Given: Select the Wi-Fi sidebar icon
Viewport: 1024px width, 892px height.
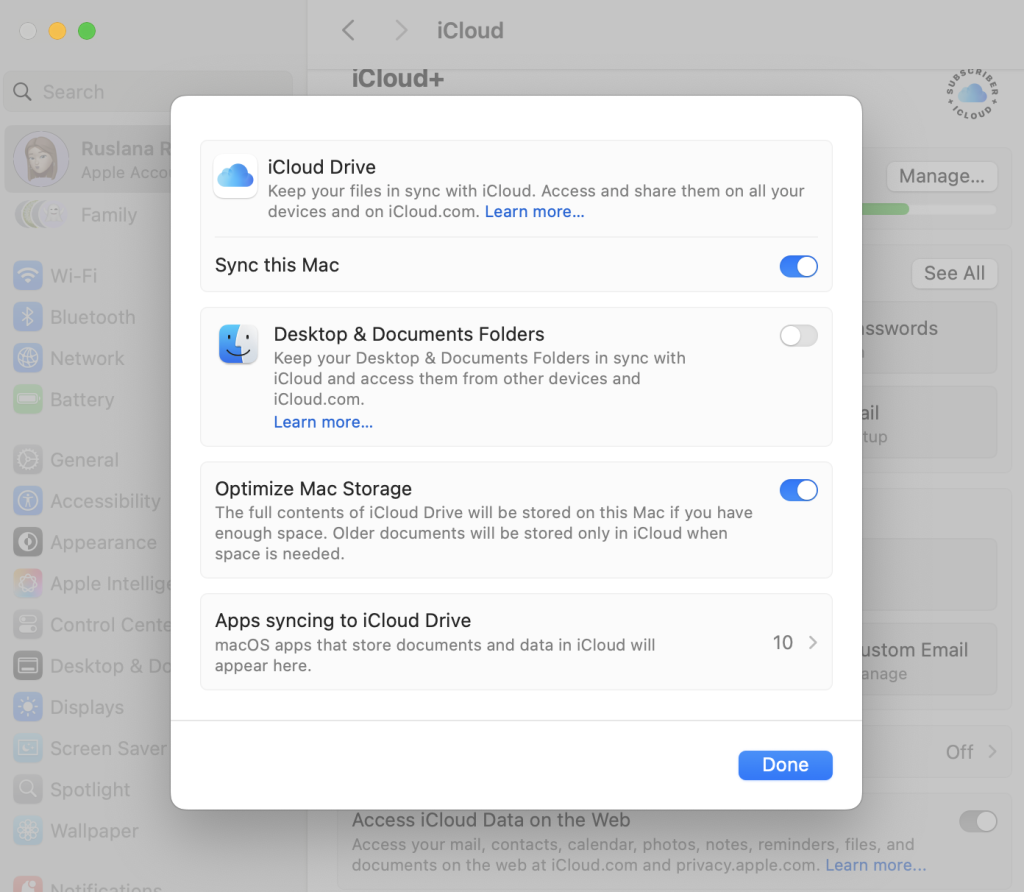Looking at the screenshot, I should tap(27, 276).
